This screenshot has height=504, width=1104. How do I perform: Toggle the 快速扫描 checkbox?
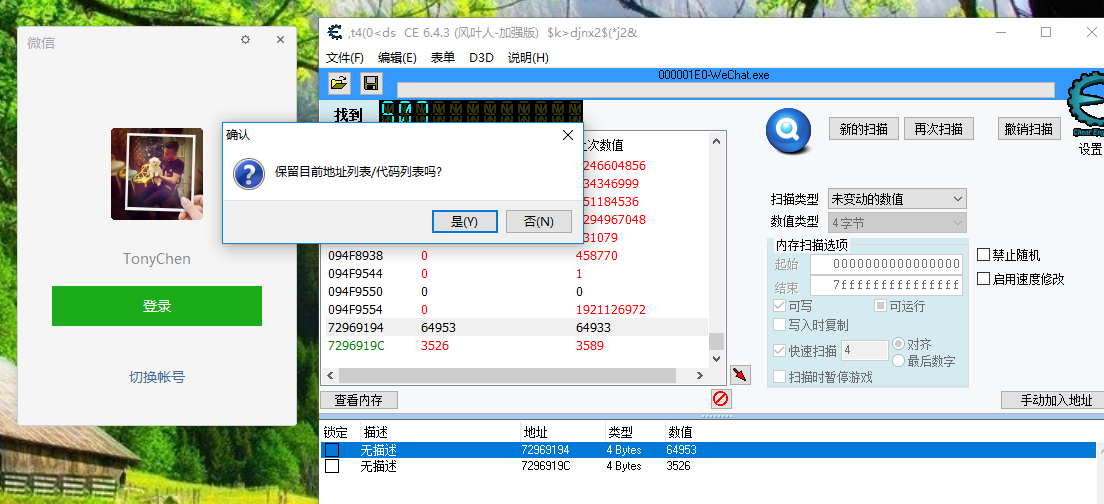click(779, 351)
